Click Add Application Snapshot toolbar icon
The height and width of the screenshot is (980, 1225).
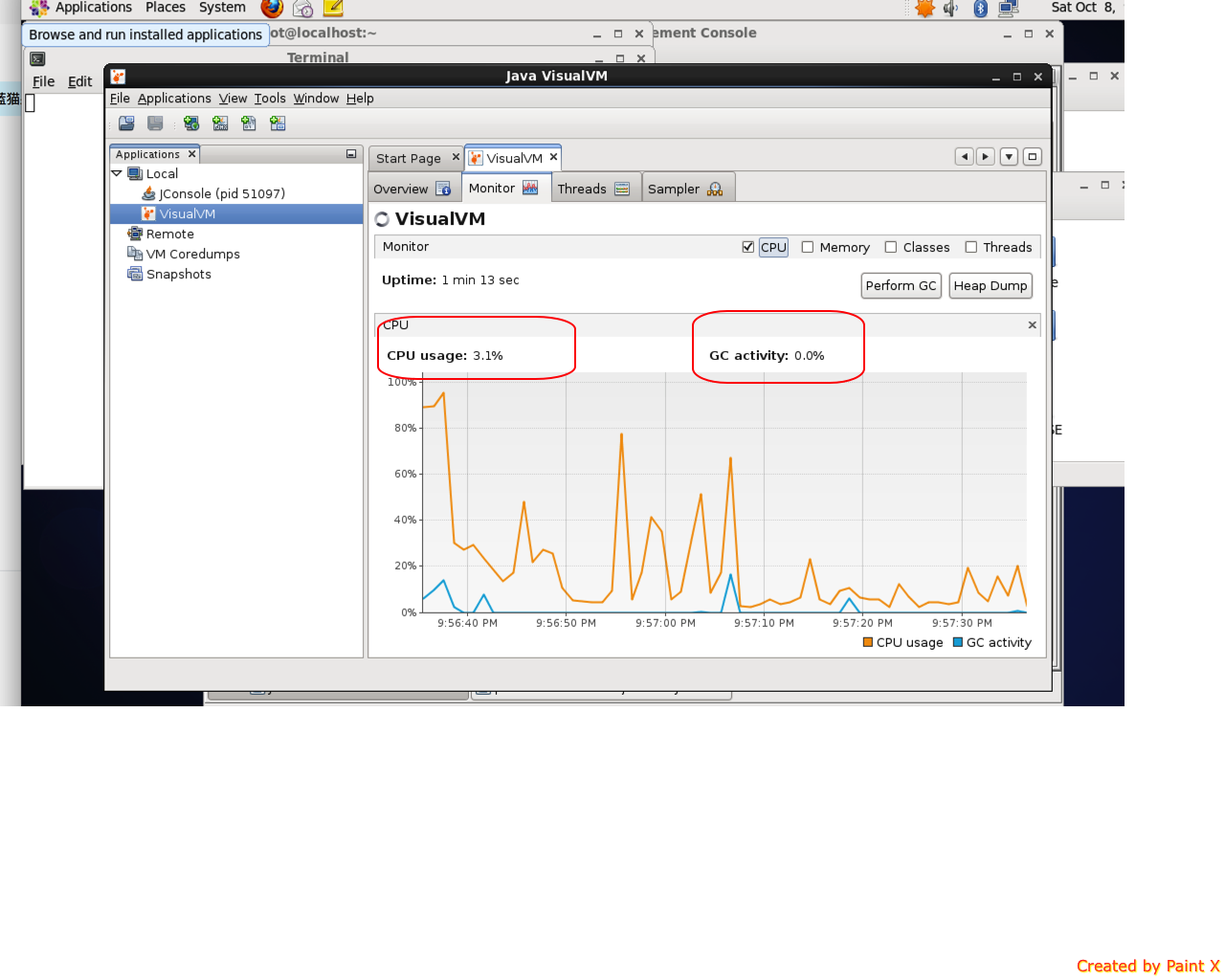point(278,123)
